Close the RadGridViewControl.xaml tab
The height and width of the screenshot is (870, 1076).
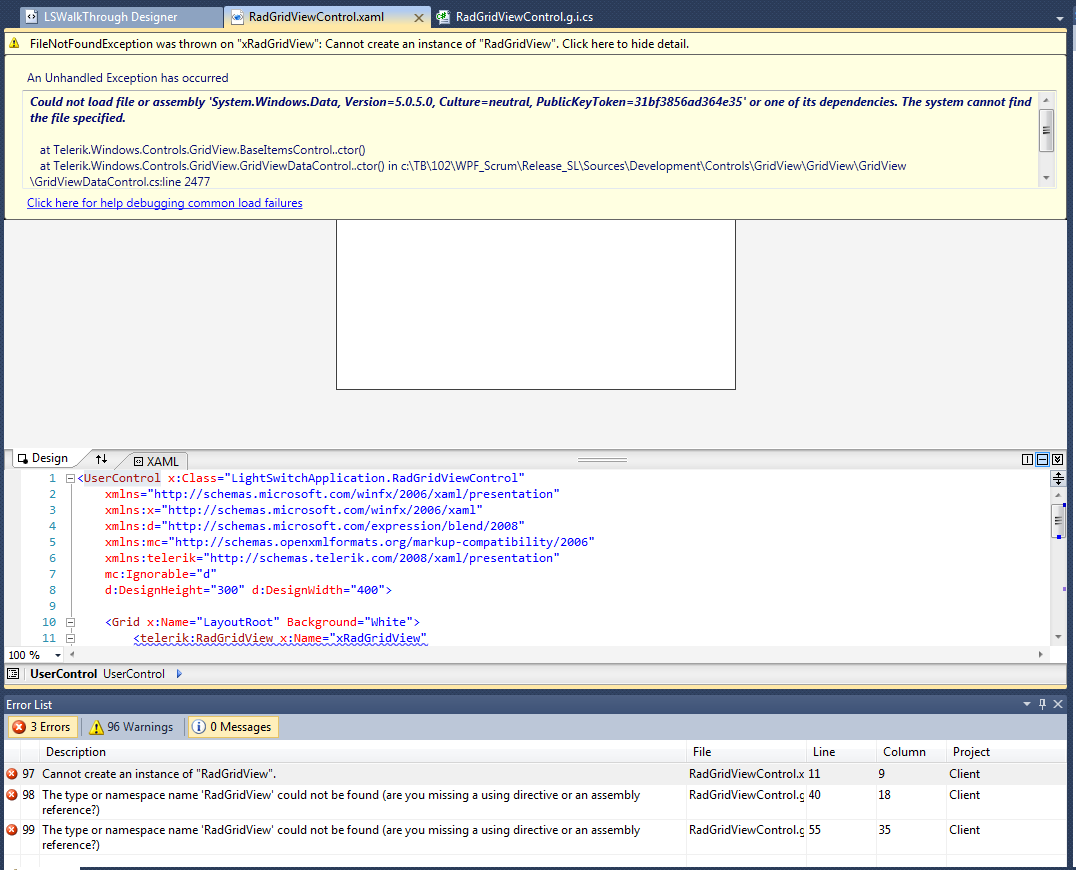click(419, 17)
